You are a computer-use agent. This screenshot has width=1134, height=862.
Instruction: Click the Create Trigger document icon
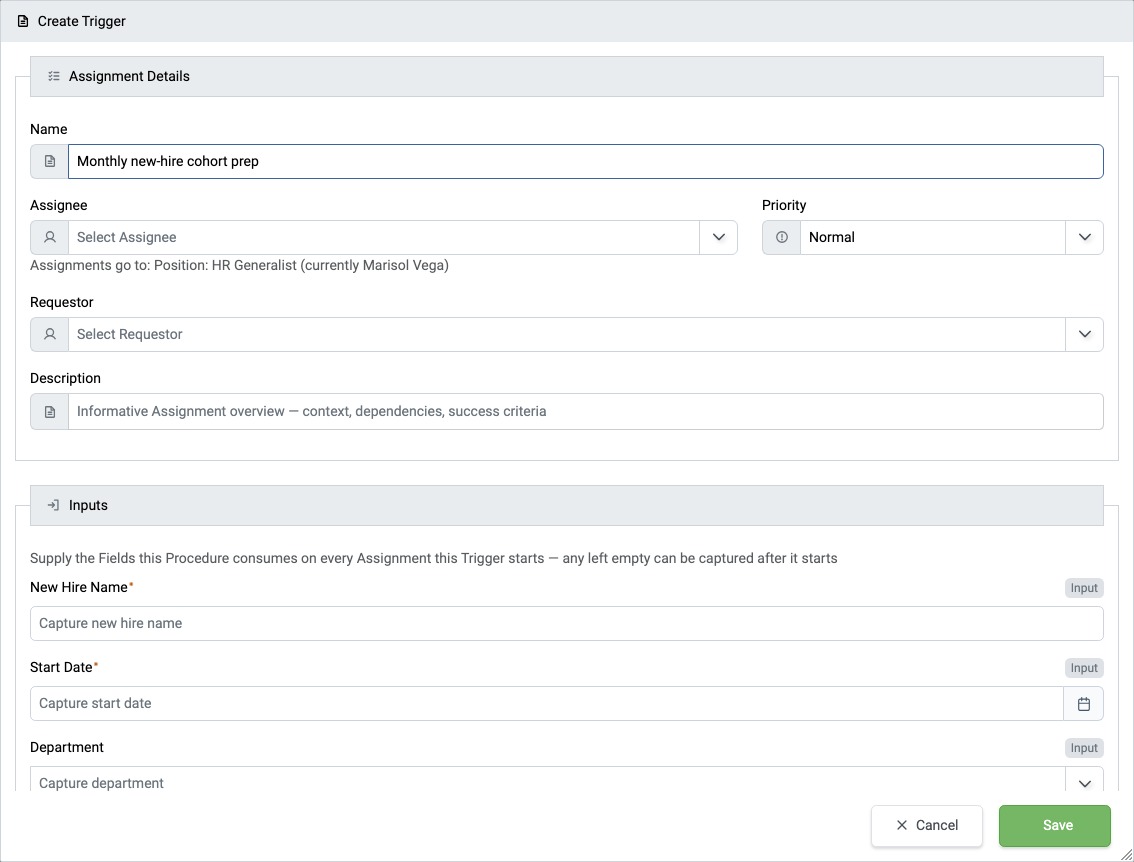[23, 21]
